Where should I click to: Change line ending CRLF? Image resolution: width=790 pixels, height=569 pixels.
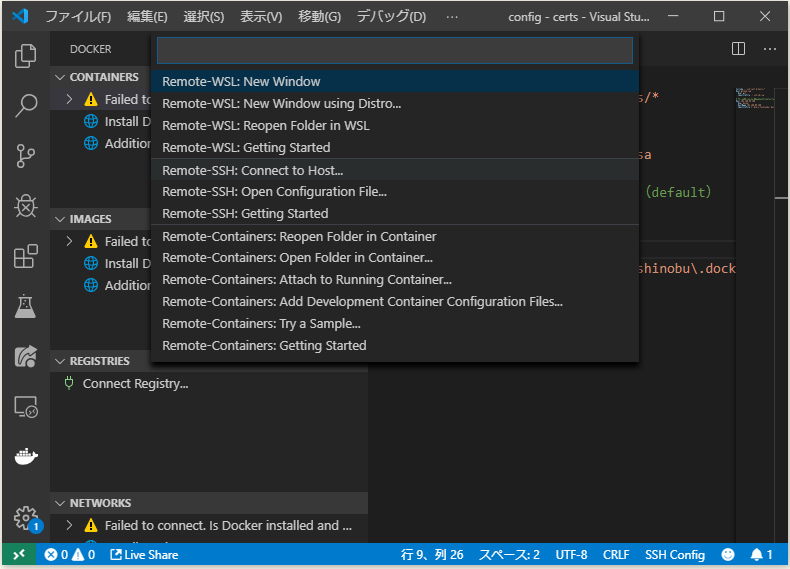616,555
